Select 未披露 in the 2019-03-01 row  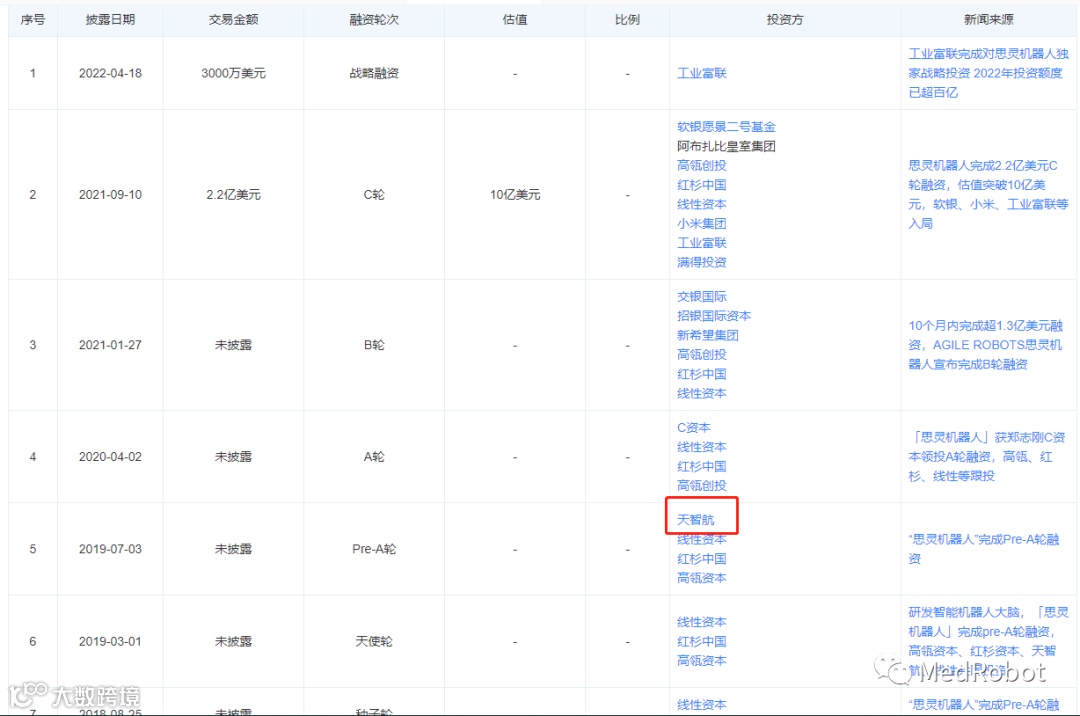click(x=233, y=641)
